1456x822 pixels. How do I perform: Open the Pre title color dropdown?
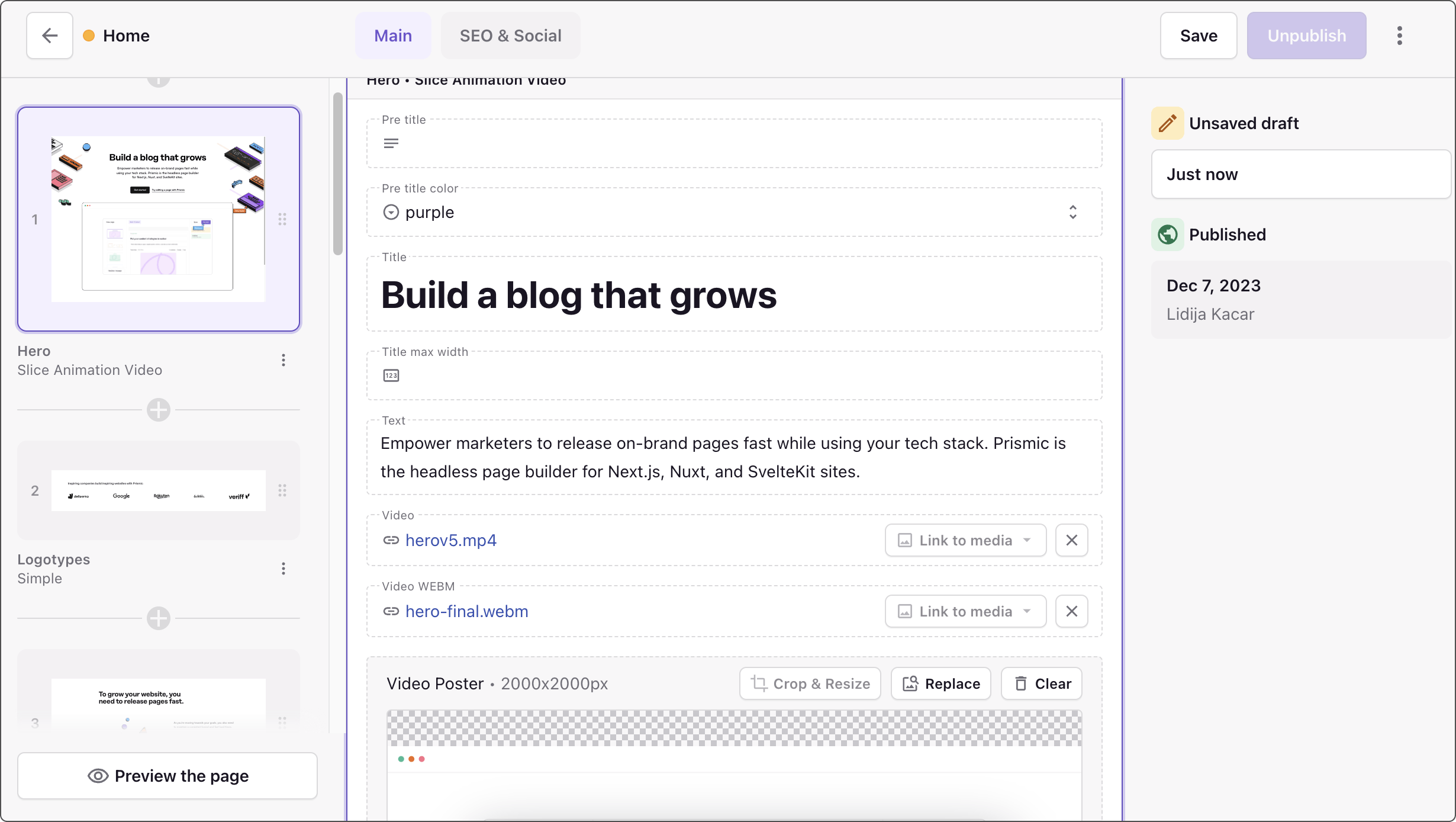pyautogui.click(x=733, y=212)
